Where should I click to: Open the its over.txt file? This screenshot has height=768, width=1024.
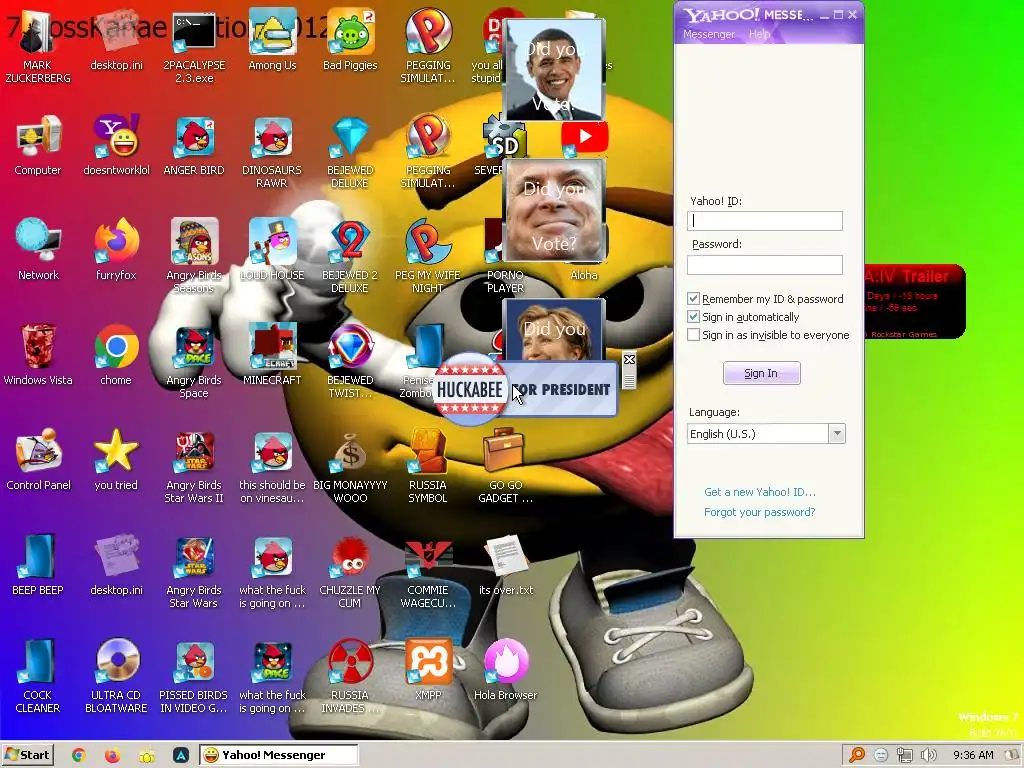tap(505, 565)
